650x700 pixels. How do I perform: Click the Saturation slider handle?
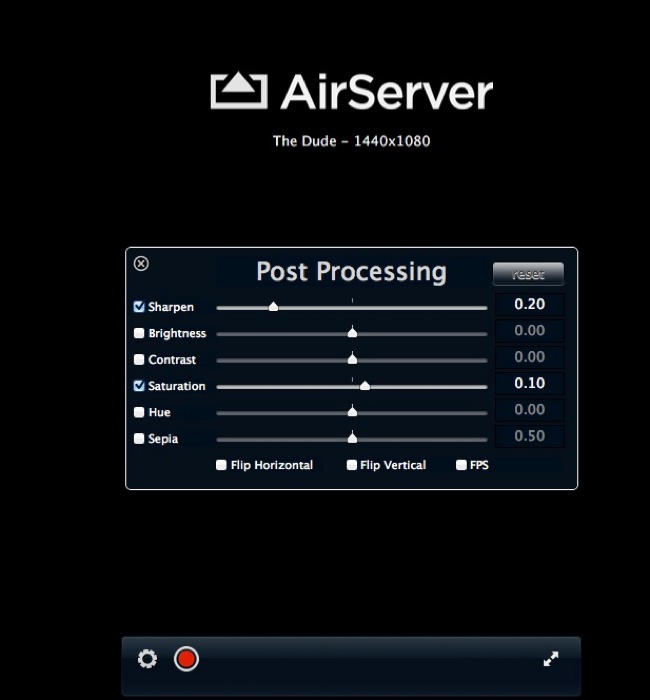coord(365,385)
